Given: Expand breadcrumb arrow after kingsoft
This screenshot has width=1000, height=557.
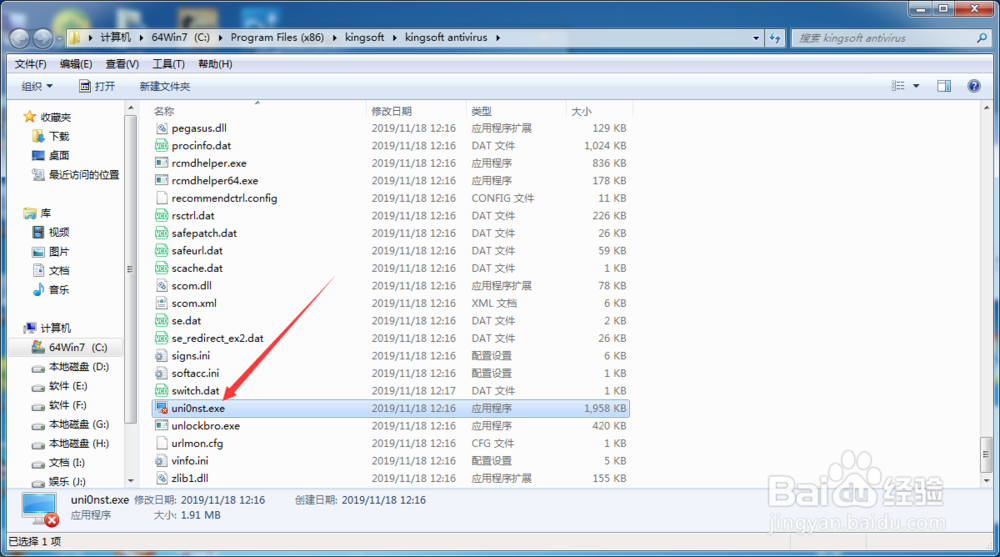Looking at the screenshot, I should 394,38.
